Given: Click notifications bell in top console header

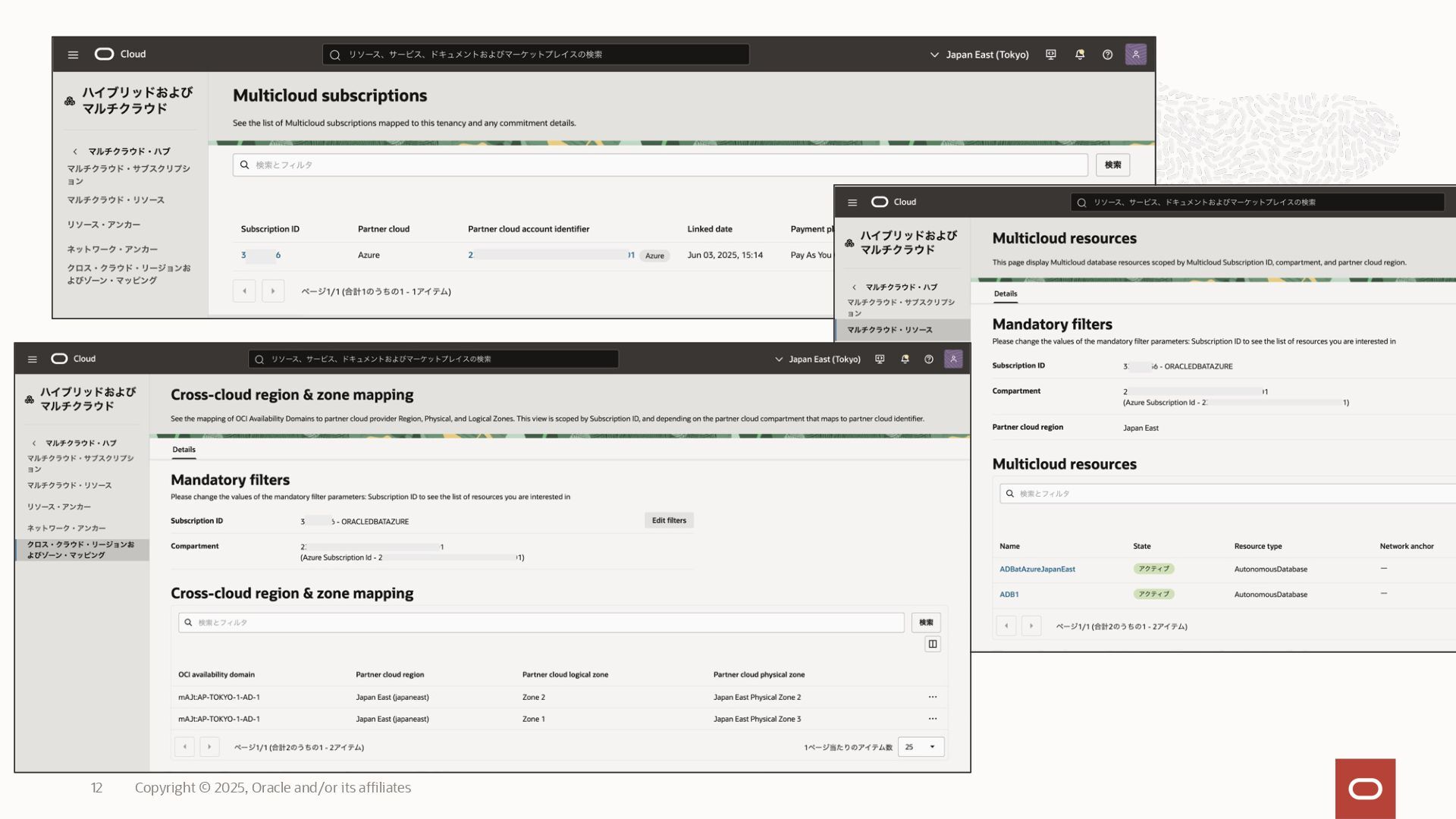Looking at the screenshot, I should [x=1079, y=55].
